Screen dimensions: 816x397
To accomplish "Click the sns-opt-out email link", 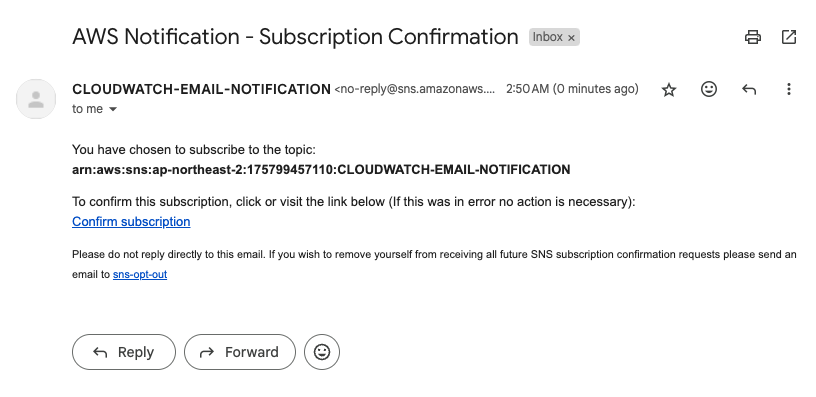I will click(140, 274).
